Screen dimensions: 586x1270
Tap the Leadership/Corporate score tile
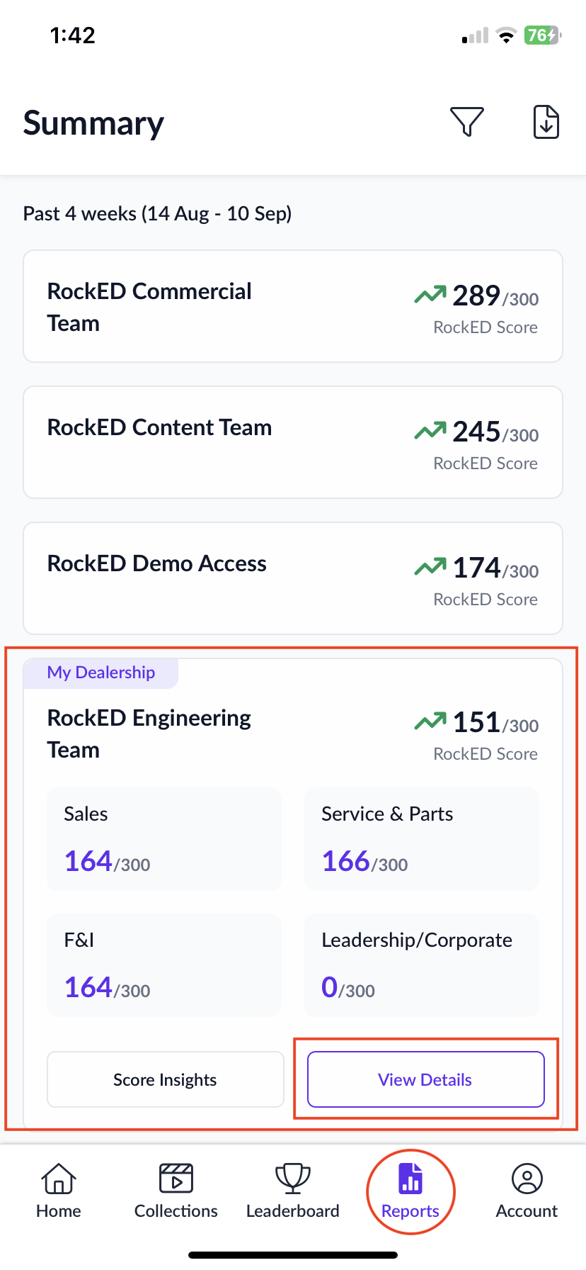pyautogui.click(x=421, y=964)
